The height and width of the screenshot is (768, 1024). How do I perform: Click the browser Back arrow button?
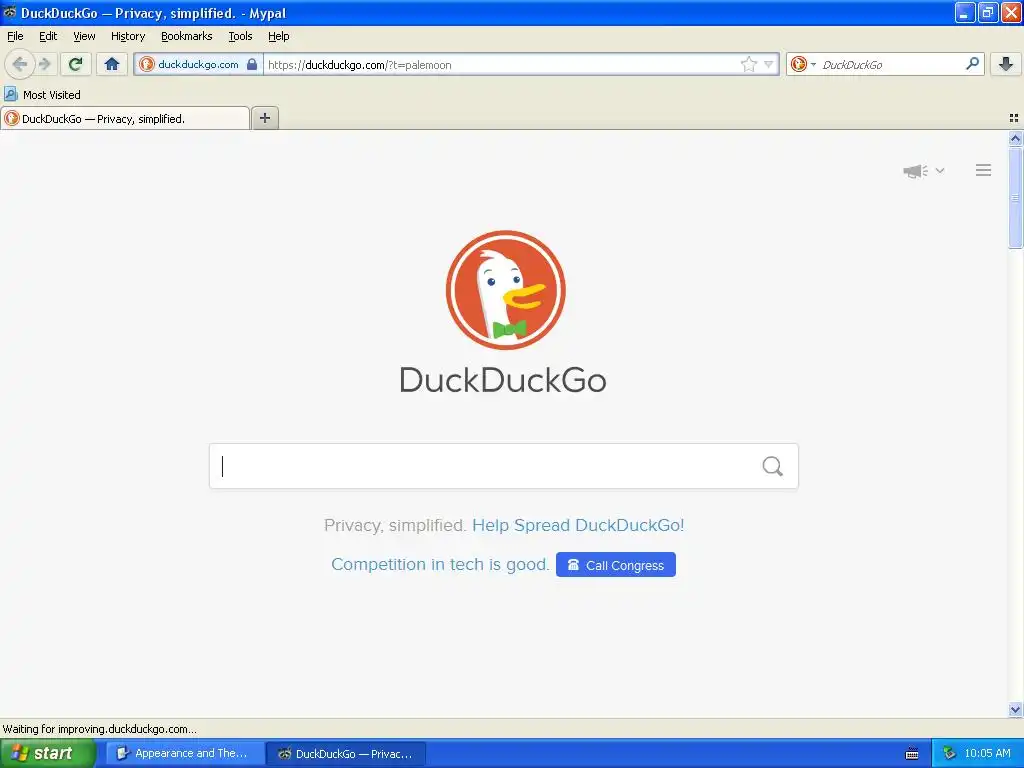[20, 64]
